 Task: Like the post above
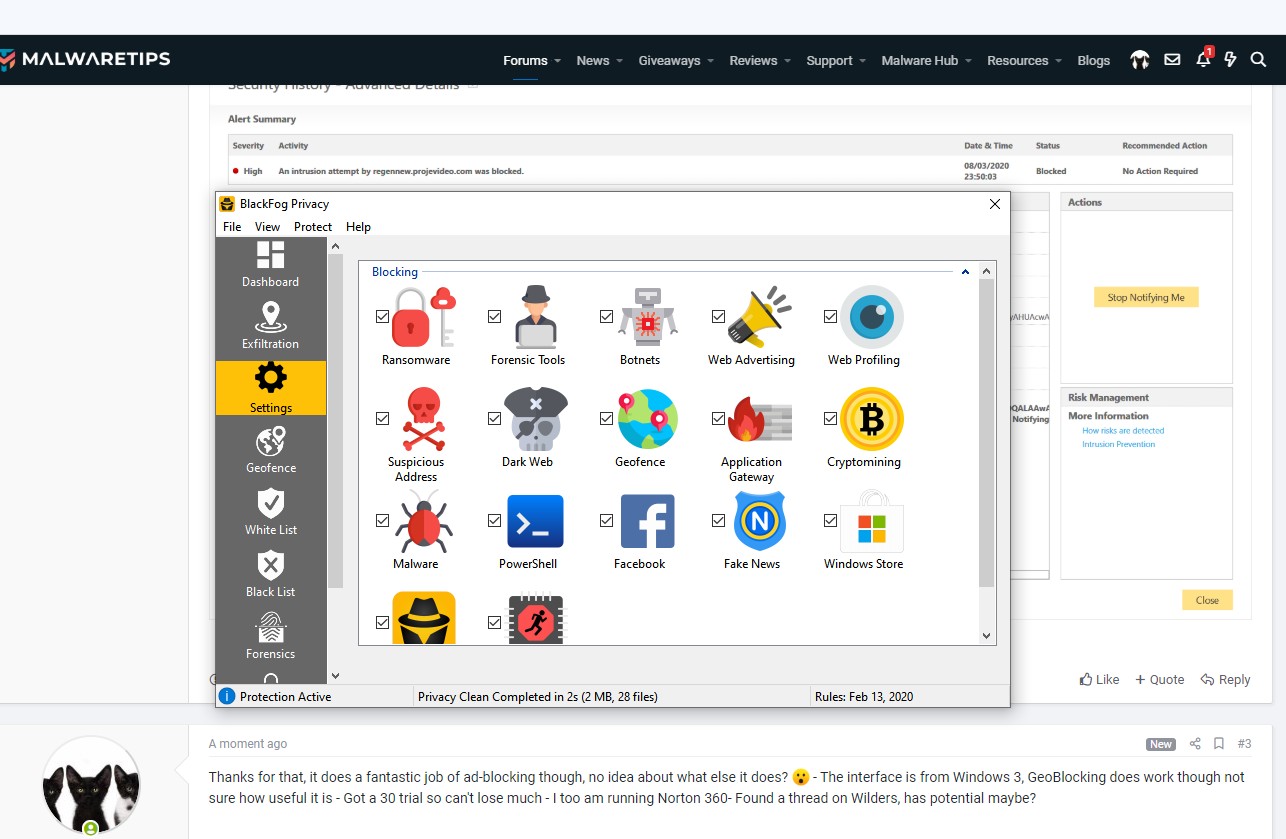click(x=1100, y=679)
